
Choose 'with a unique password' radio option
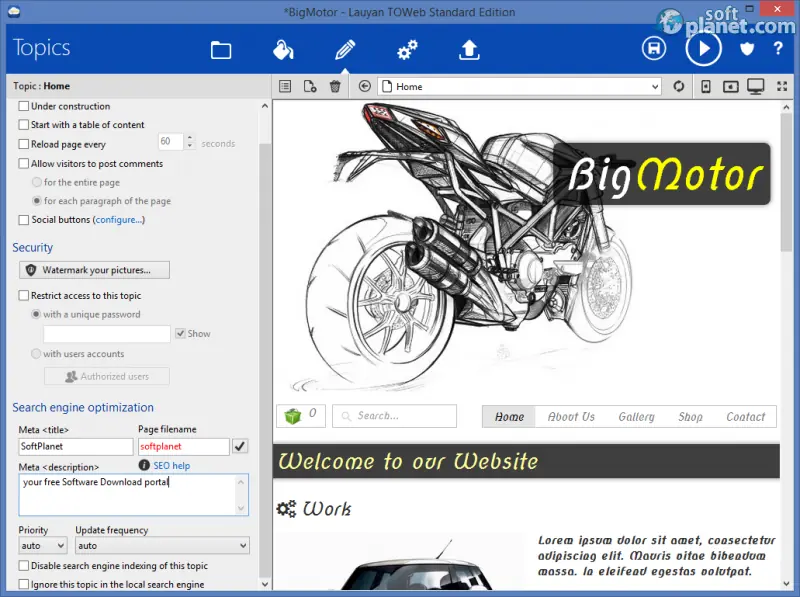36,314
